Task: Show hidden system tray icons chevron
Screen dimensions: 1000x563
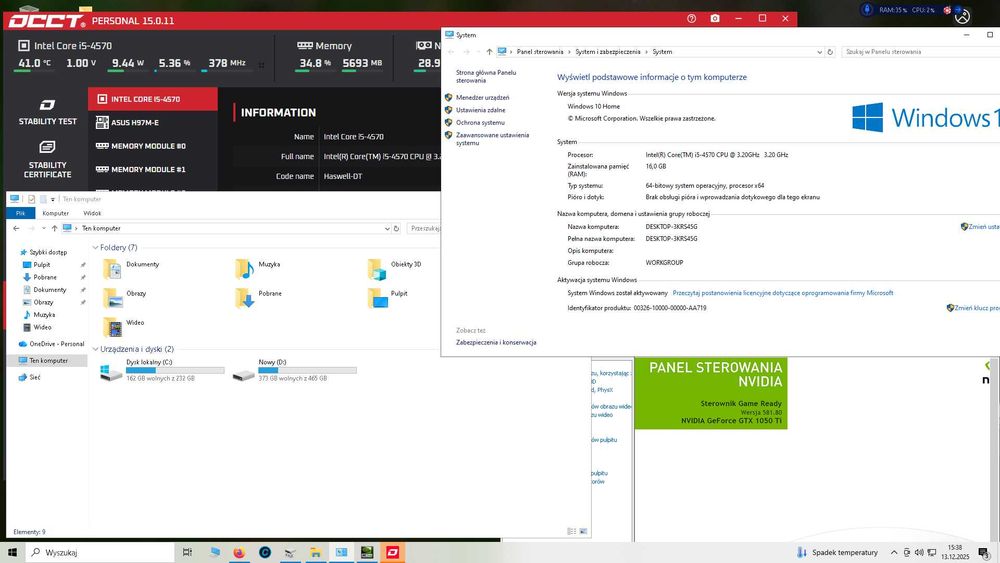Action: click(x=894, y=552)
